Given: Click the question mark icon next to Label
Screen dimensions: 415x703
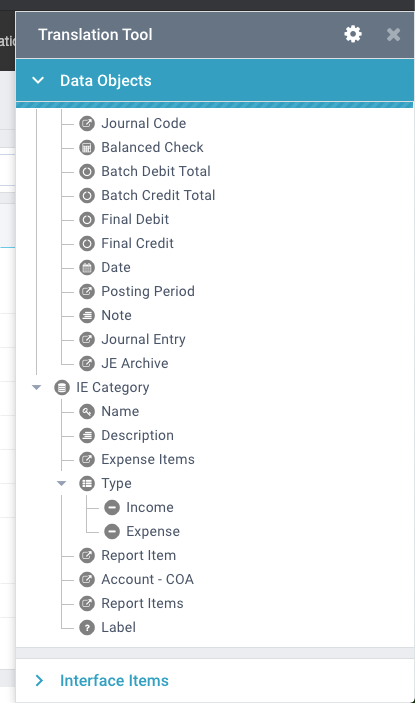Looking at the screenshot, I should click(x=87, y=627).
